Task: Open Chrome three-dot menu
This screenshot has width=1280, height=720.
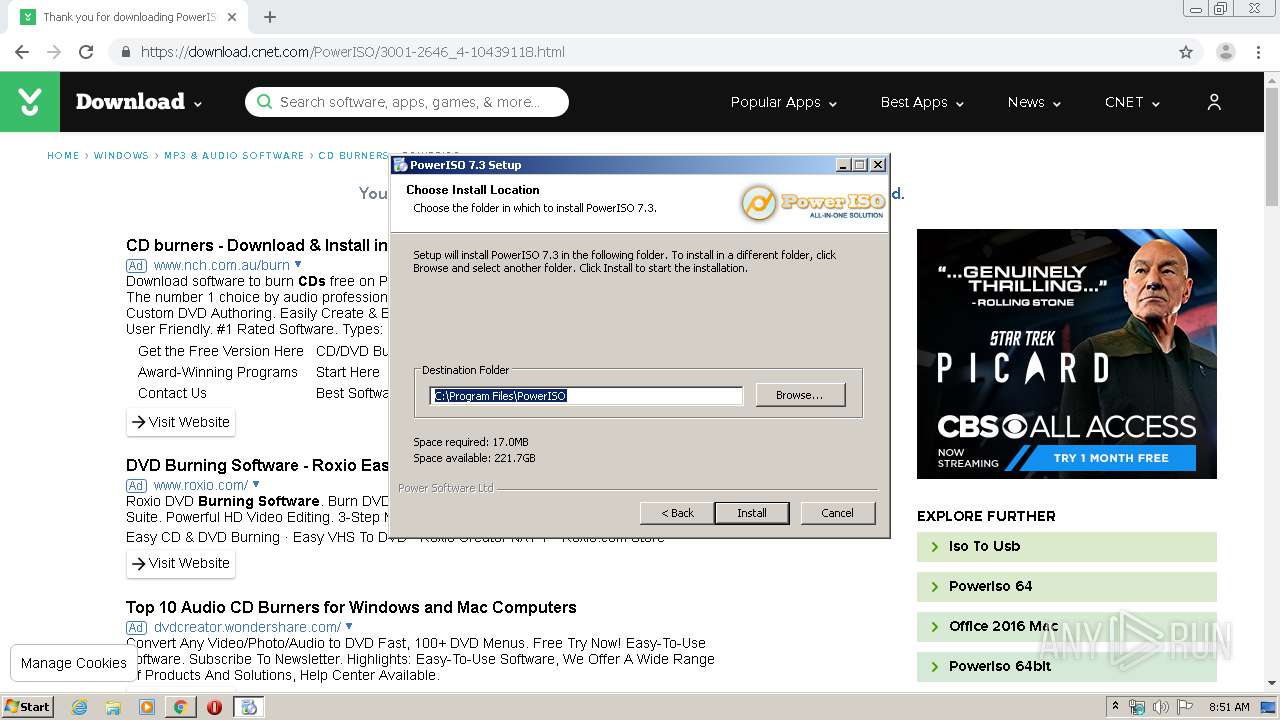Action: click(1259, 52)
